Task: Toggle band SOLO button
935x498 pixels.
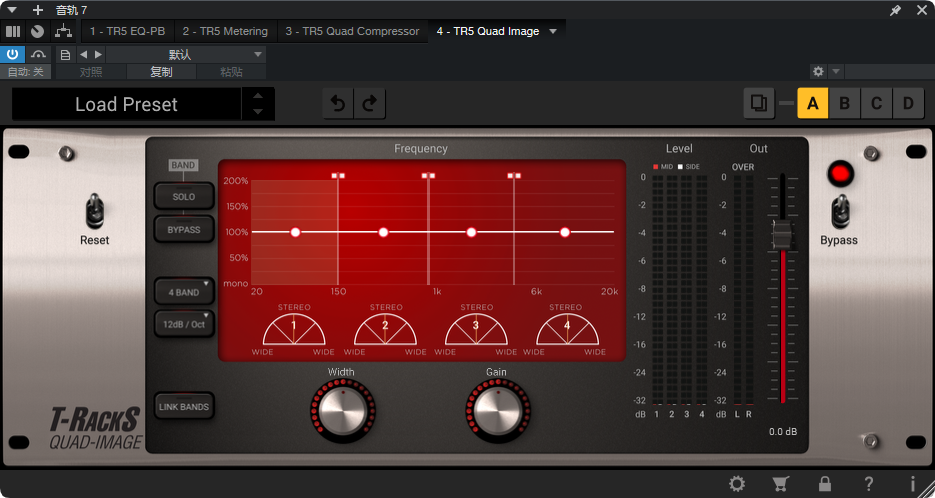Action: click(x=184, y=196)
